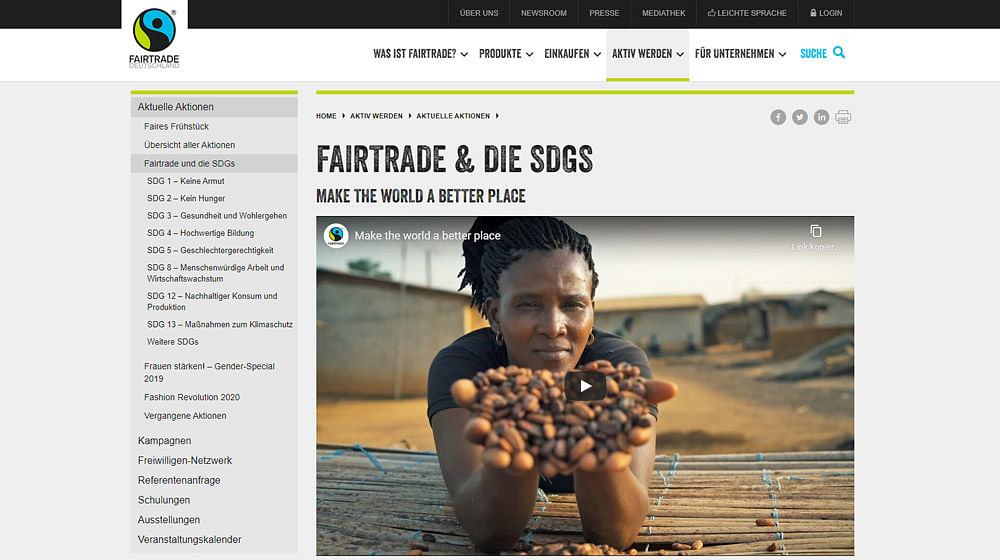
Task: Open Veranstaltungskalender in sidebar
Action: click(x=189, y=540)
